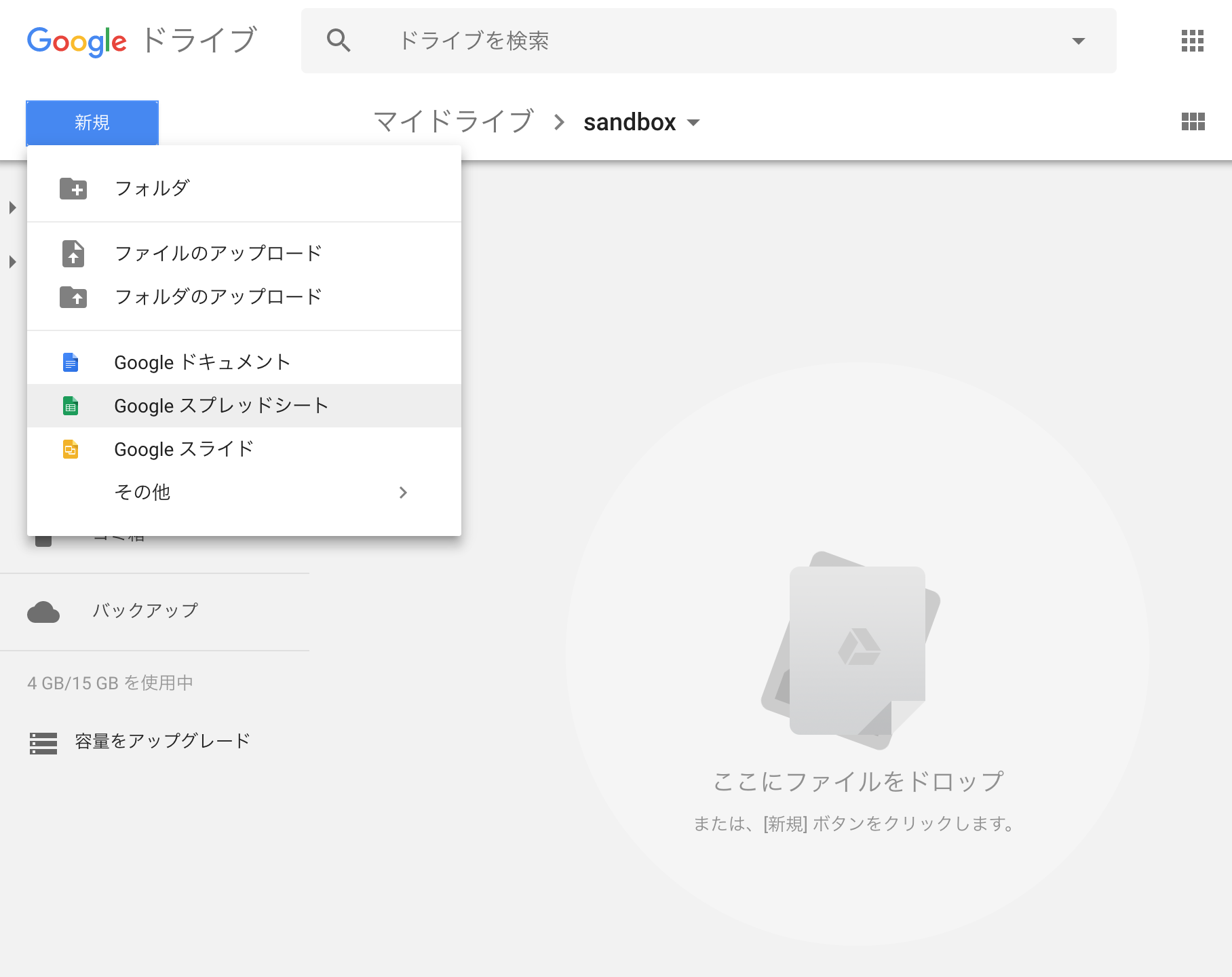Expand the その他 submenu arrow

(x=403, y=493)
